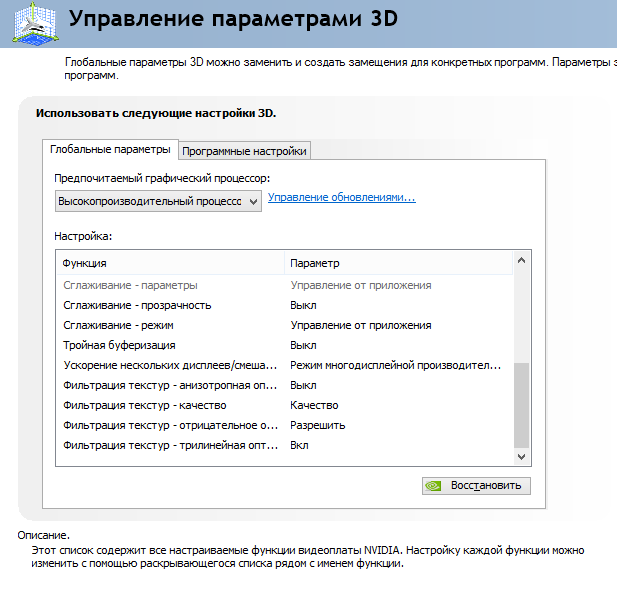Click the NVIDIA logo icon on Восстановить button

coord(433,486)
